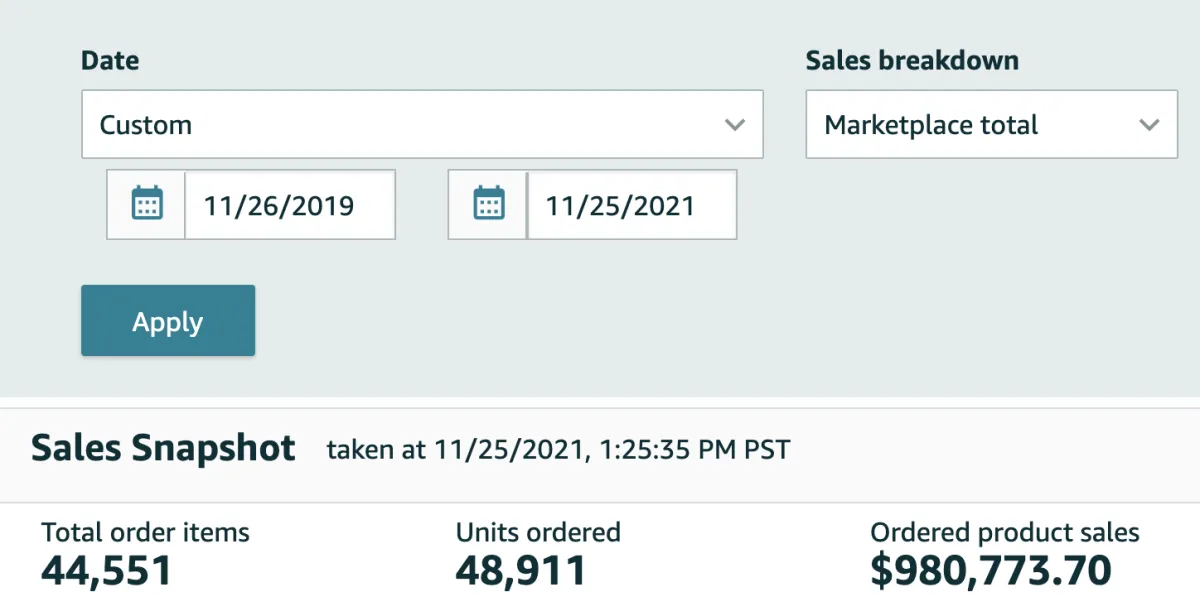Click the chevron arrow in the Date dropdown
Image resolution: width=1200 pixels, height=616 pixels.
(x=735, y=125)
